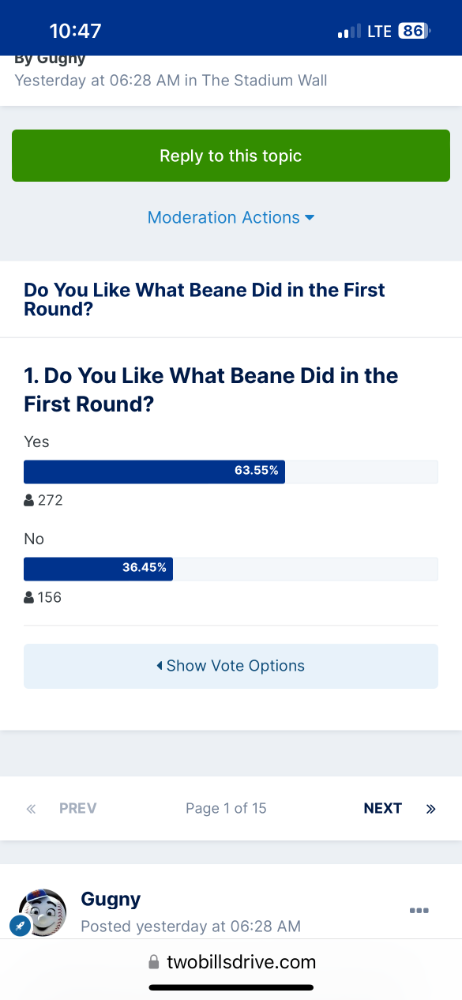Expand Show Vote Options
The height and width of the screenshot is (1000, 462).
click(231, 666)
